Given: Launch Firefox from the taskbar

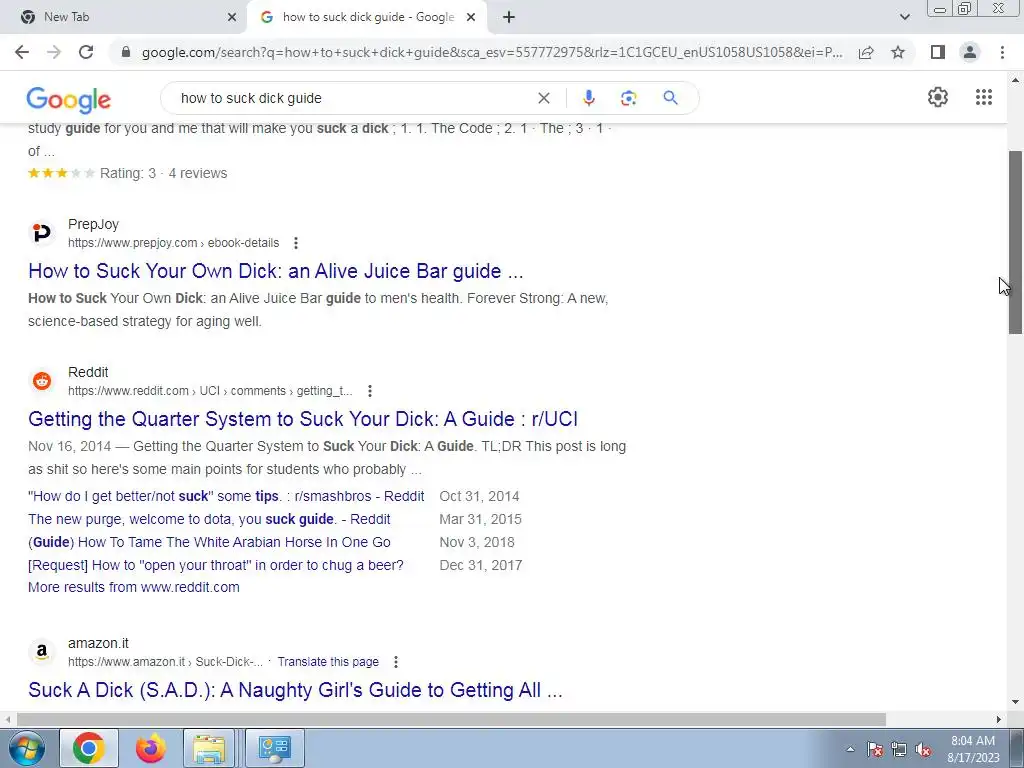Looking at the screenshot, I should (150, 748).
